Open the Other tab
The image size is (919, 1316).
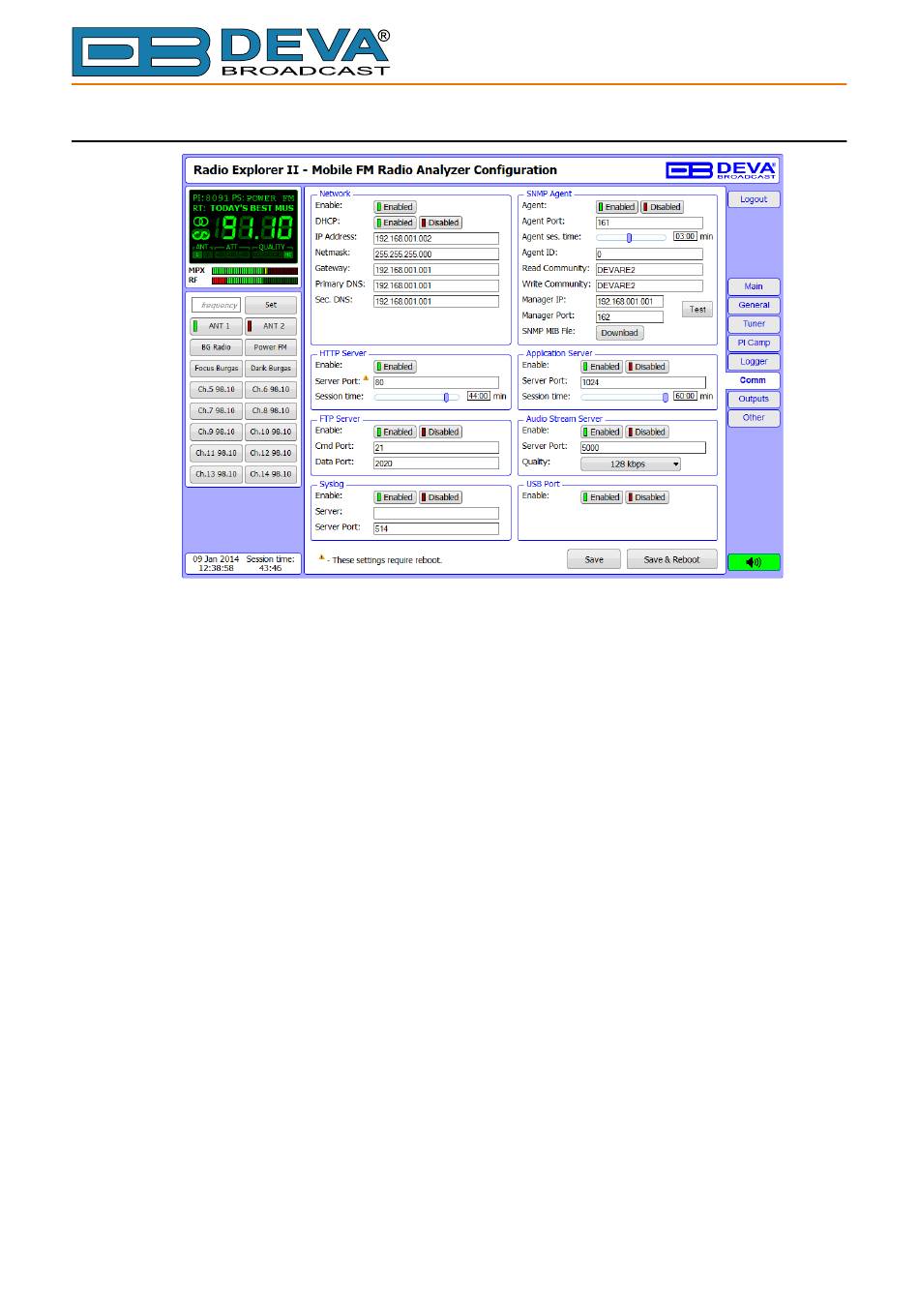(754, 418)
